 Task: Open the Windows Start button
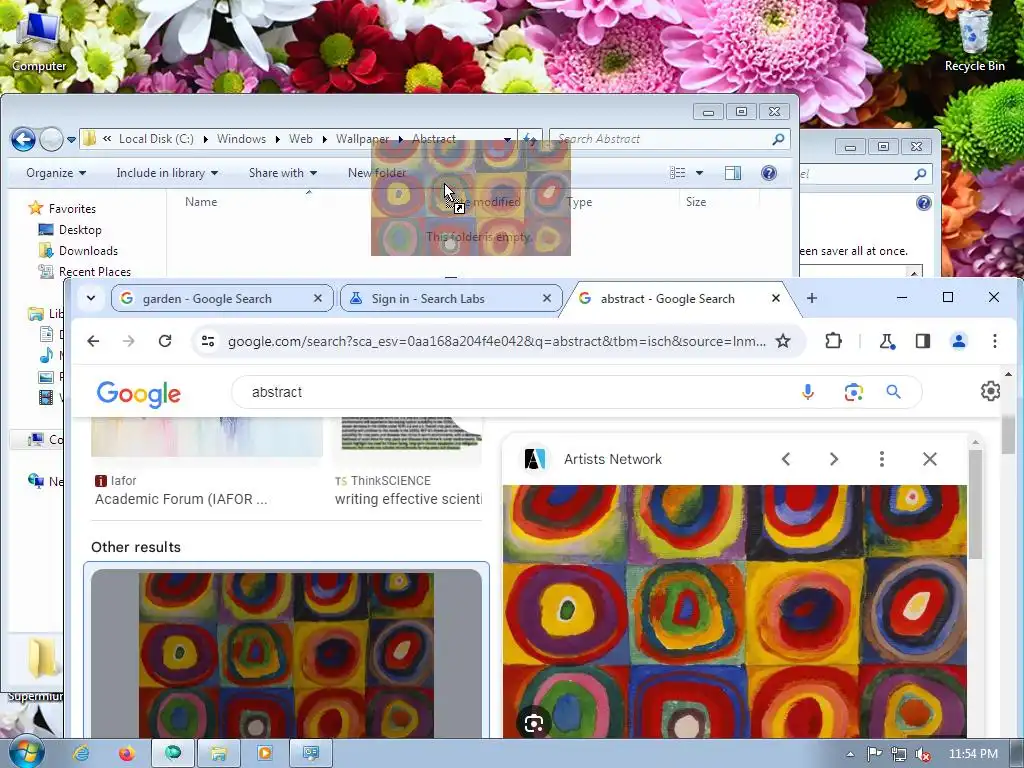26,753
